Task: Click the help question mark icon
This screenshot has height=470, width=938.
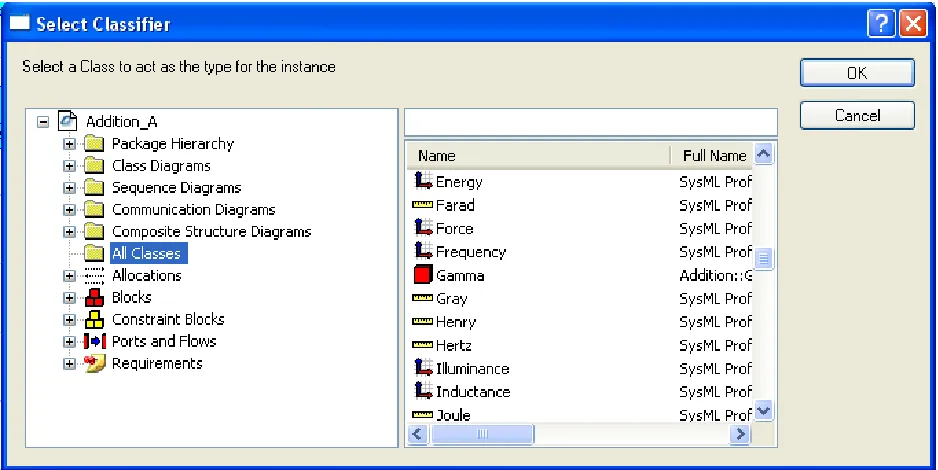Action: 881,25
